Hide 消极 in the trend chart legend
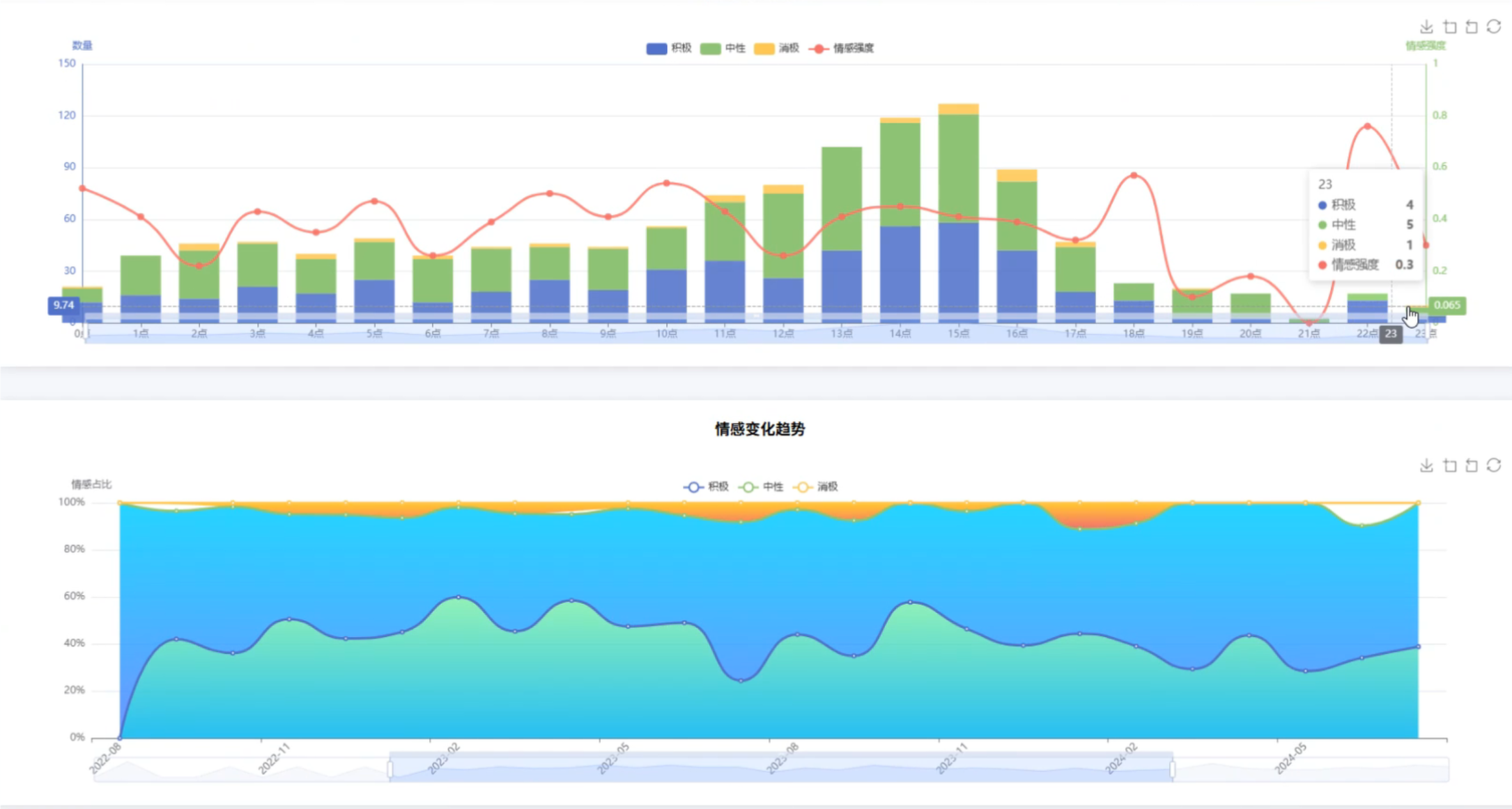This screenshot has width=1512, height=809. (x=815, y=487)
